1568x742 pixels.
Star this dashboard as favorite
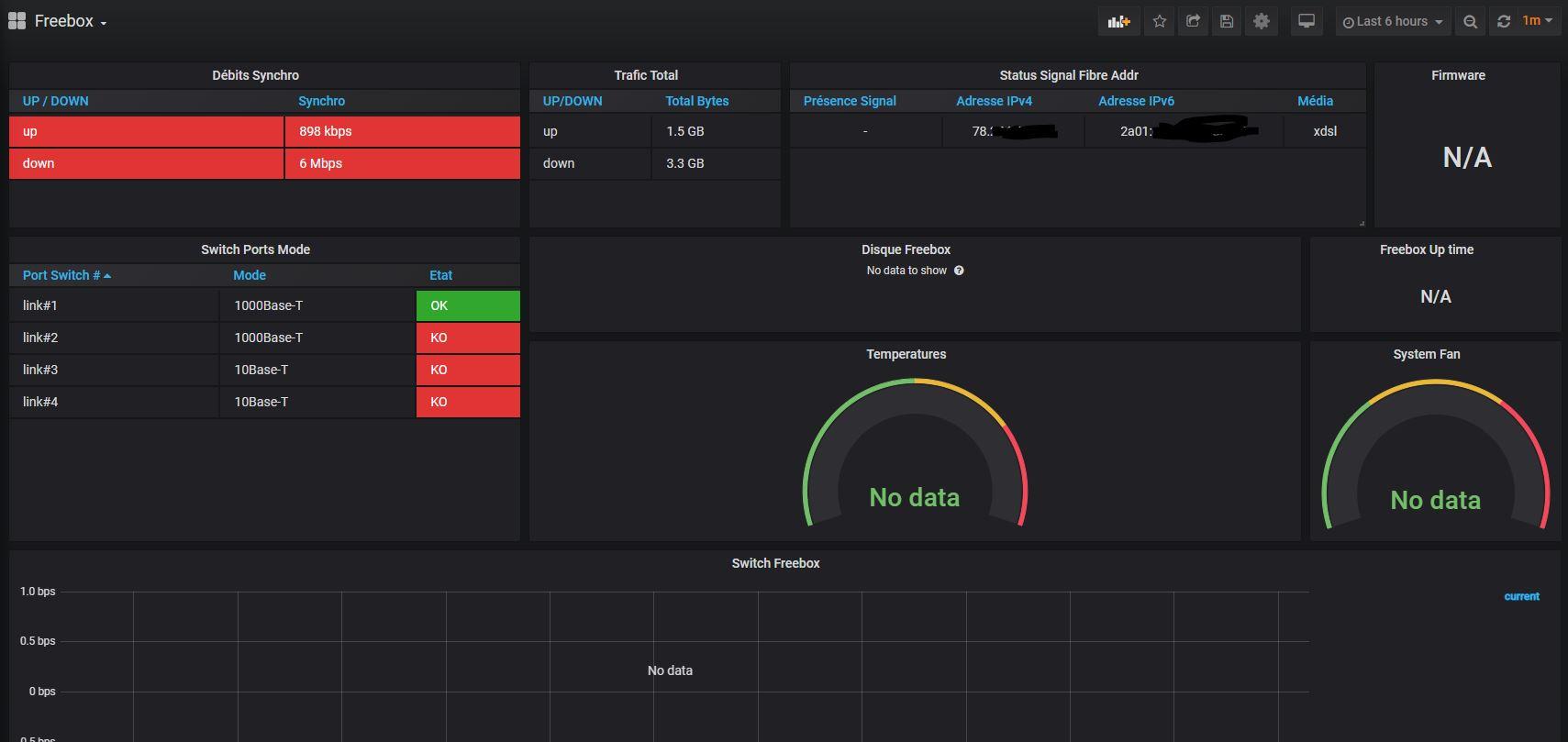[1160, 21]
